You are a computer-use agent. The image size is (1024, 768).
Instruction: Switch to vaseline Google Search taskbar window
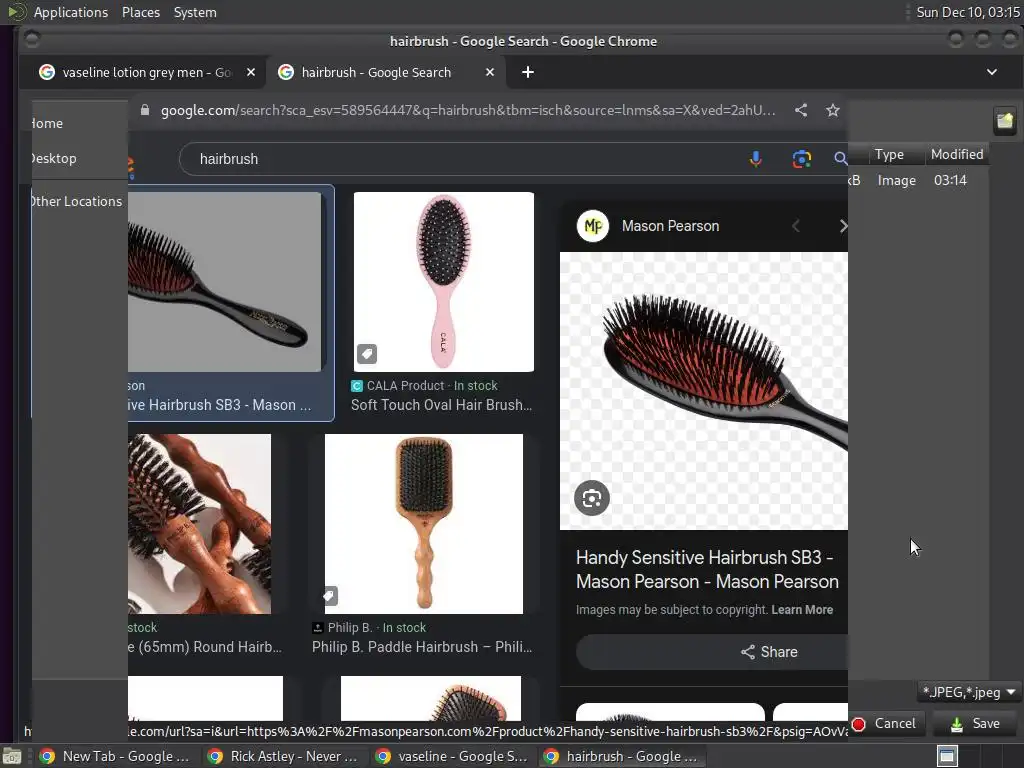tap(452, 756)
